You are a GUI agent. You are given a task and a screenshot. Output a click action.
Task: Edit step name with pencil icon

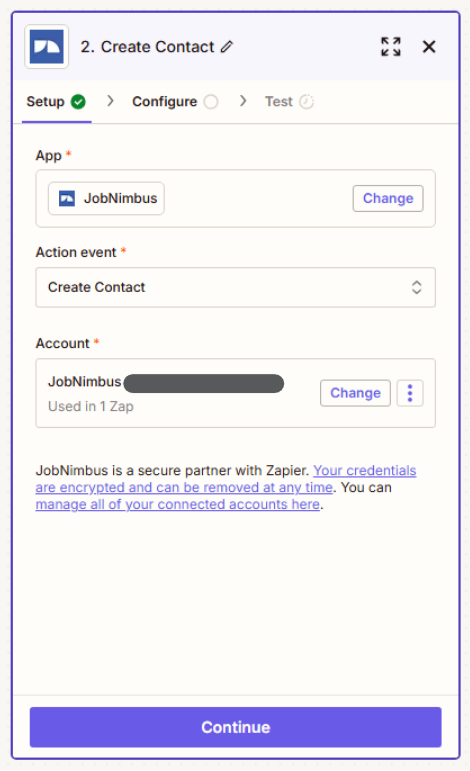click(227, 47)
